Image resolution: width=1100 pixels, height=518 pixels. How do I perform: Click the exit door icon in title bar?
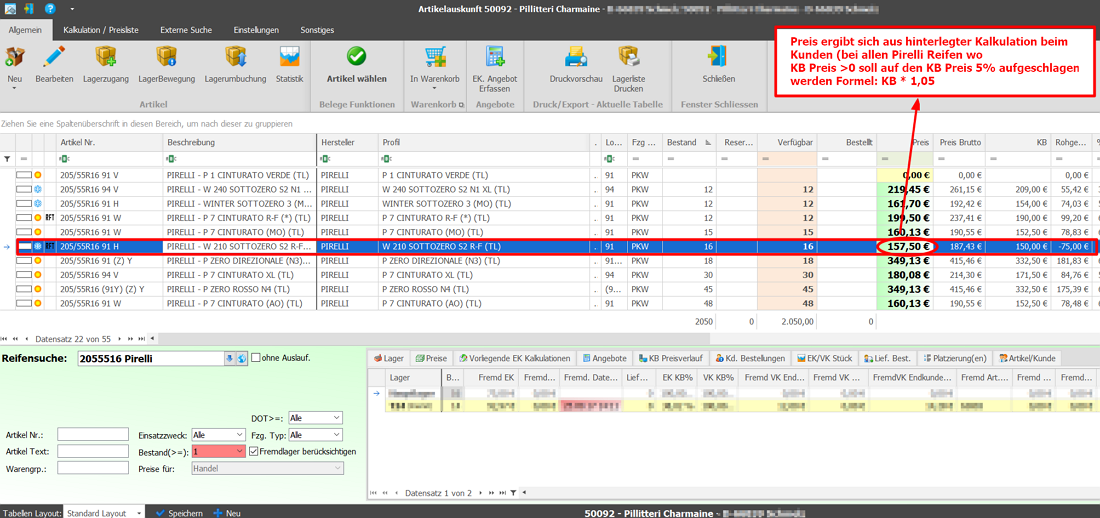coord(29,8)
